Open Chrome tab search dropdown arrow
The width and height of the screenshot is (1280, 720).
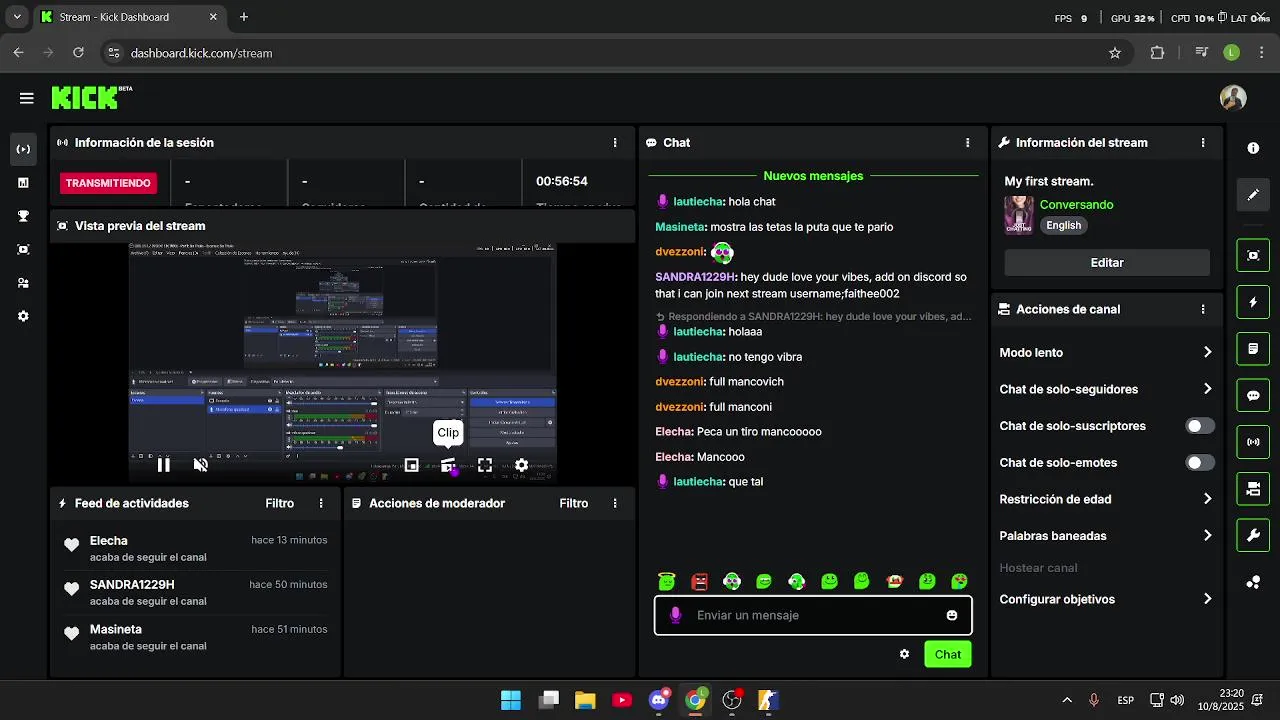point(17,17)
